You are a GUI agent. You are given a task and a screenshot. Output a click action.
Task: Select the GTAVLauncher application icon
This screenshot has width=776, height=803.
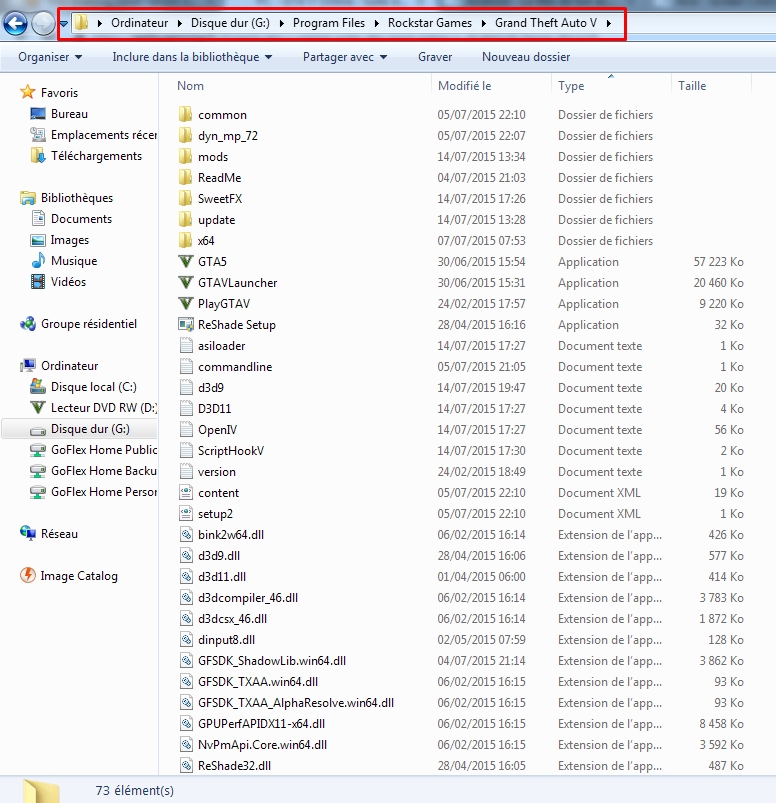tap(185, 282)
